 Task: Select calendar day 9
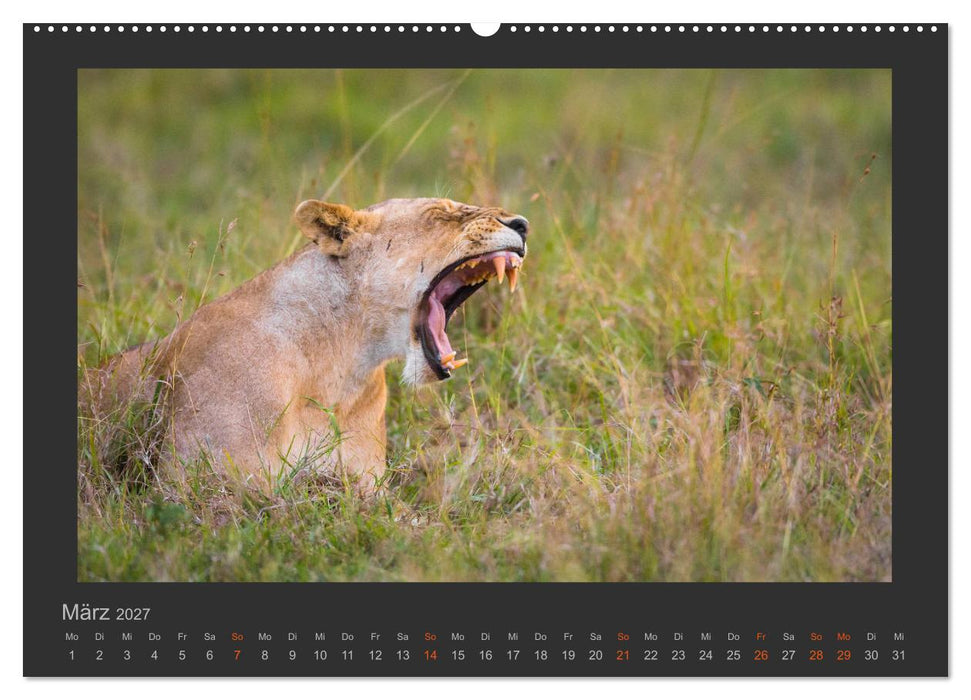click(x=292, y=655)
